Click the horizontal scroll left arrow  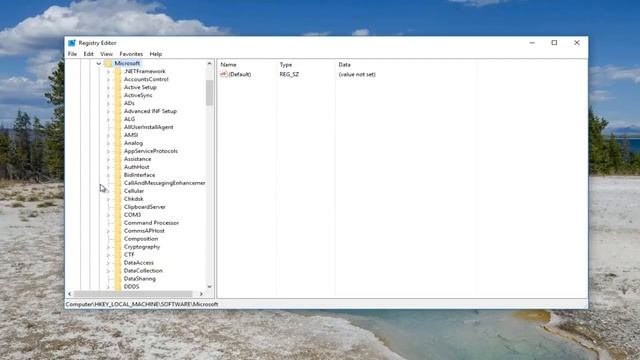[x=70, y=294]
